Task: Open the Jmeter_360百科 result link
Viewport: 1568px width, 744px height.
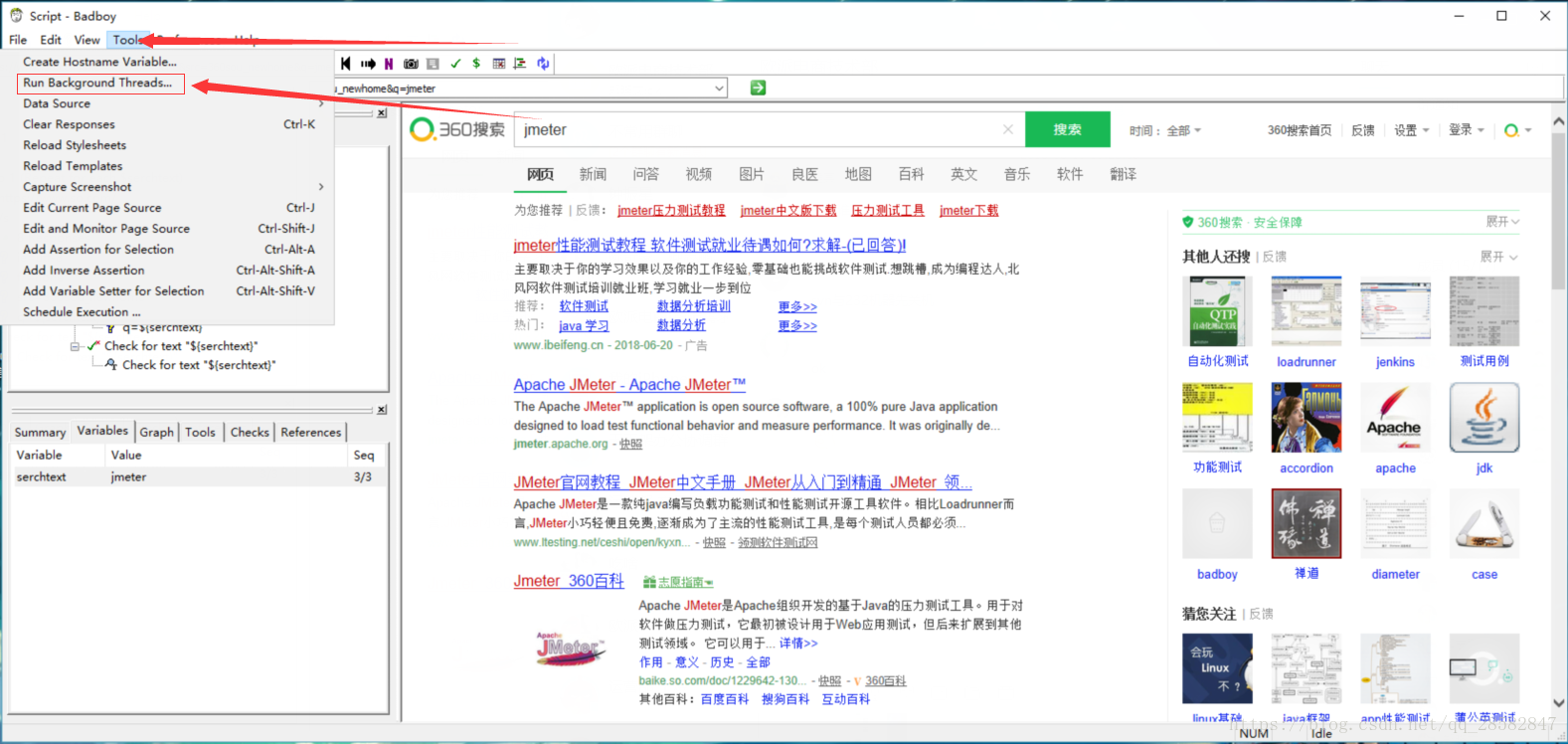Action: coord(569,581)
